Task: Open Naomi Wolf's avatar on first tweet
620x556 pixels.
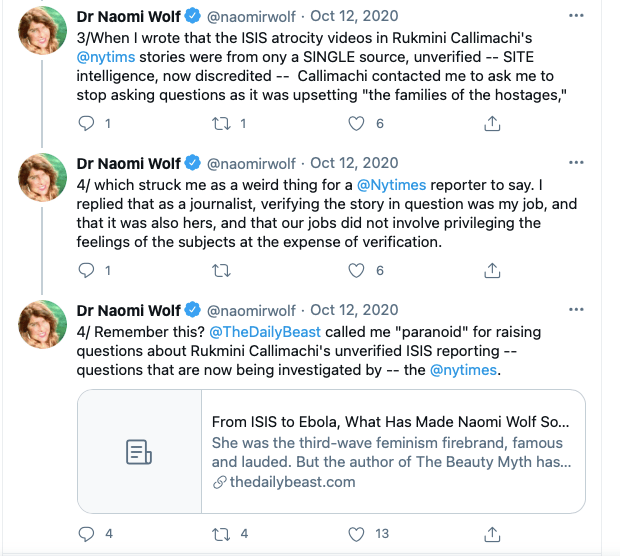Action: 41,32
